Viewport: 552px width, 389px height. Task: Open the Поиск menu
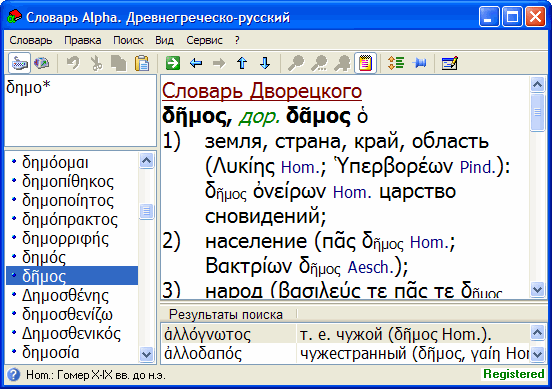click(x=128, y=40)
